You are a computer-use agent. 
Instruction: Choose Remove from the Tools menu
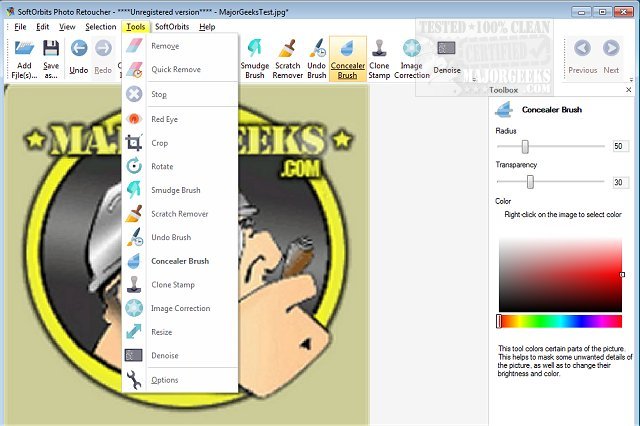180,46
